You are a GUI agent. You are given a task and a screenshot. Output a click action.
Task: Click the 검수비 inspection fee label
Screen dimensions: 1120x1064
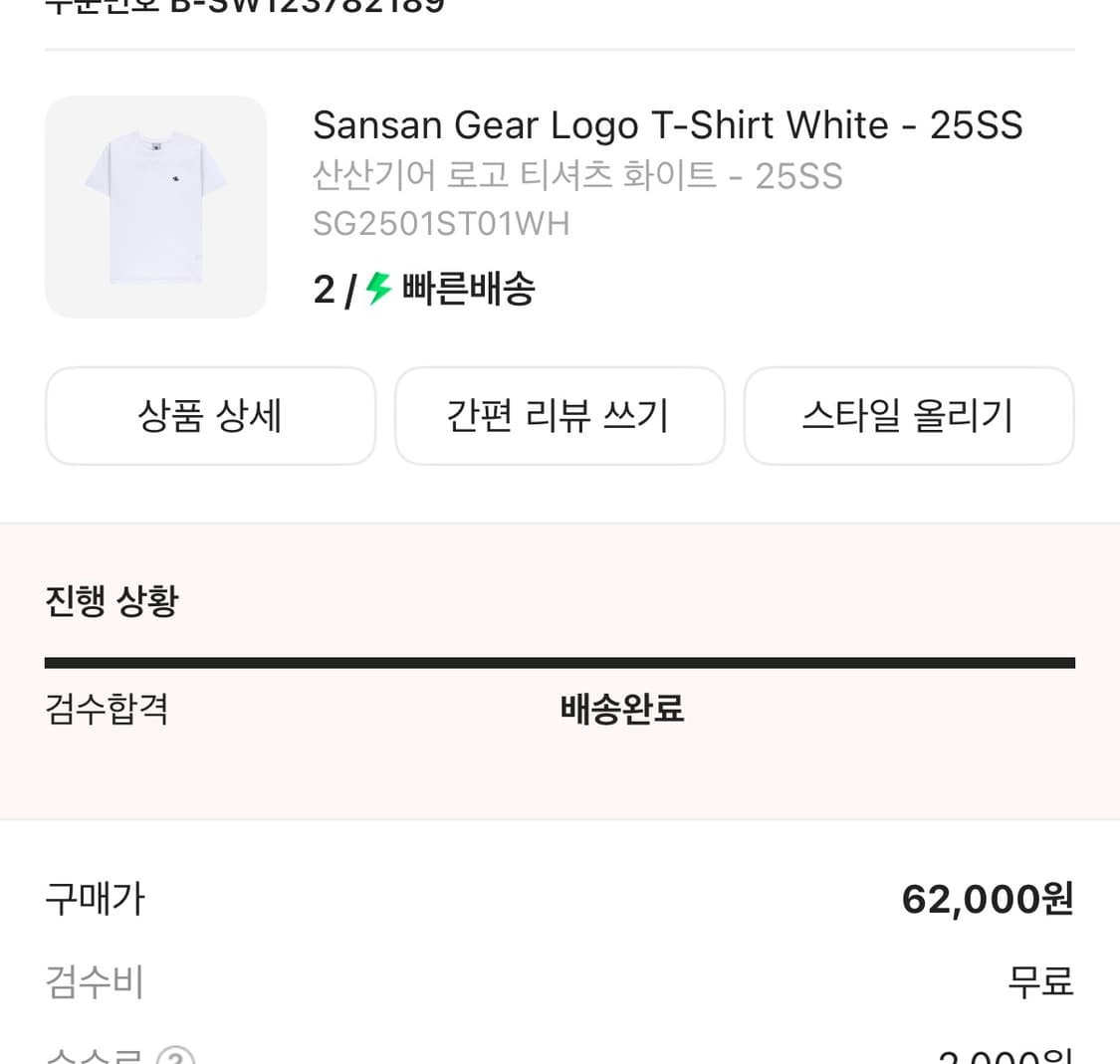click(96, 982)
